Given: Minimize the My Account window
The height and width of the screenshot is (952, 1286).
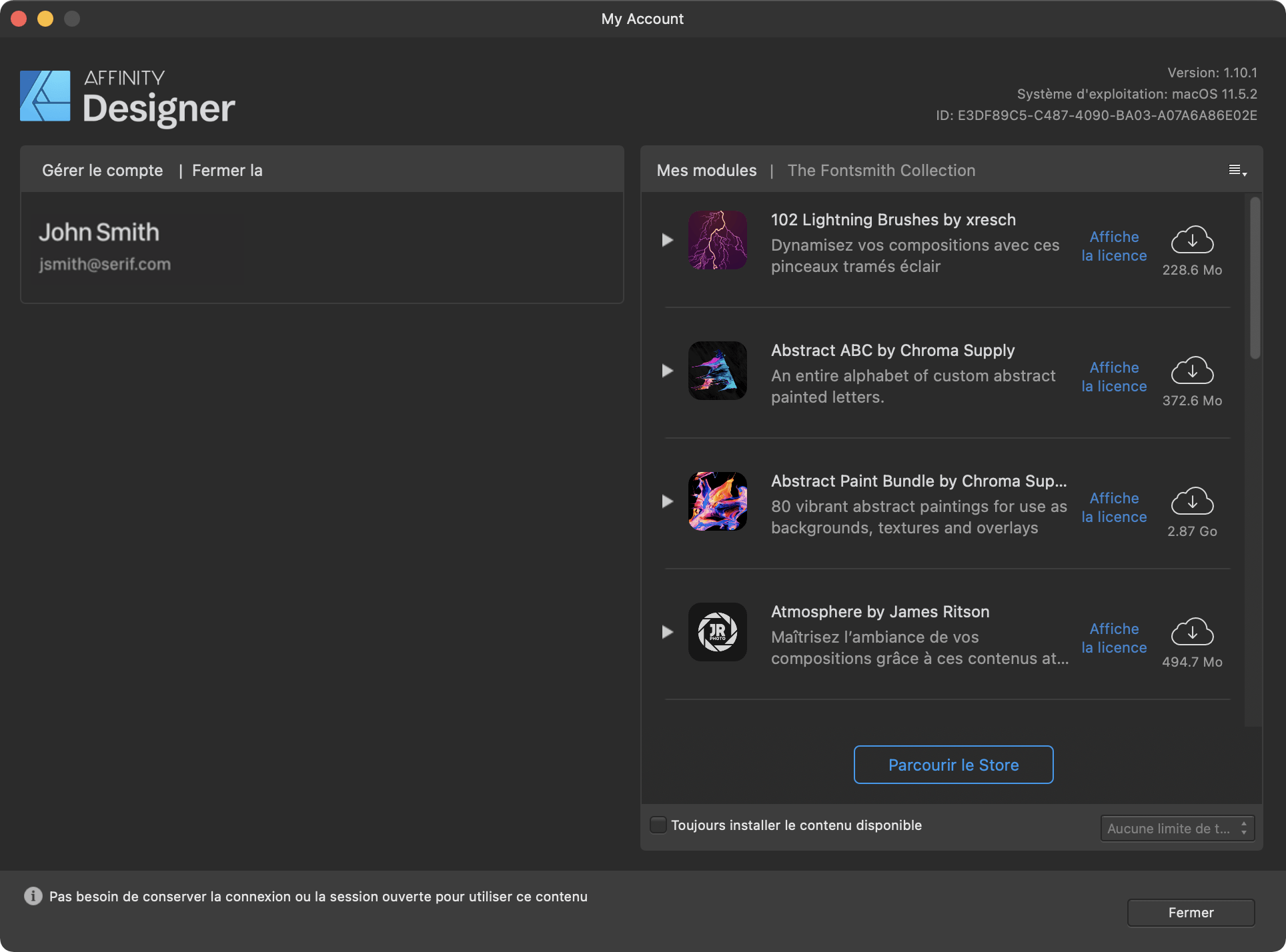Looking at the screenshot, I should pos(45,19).
